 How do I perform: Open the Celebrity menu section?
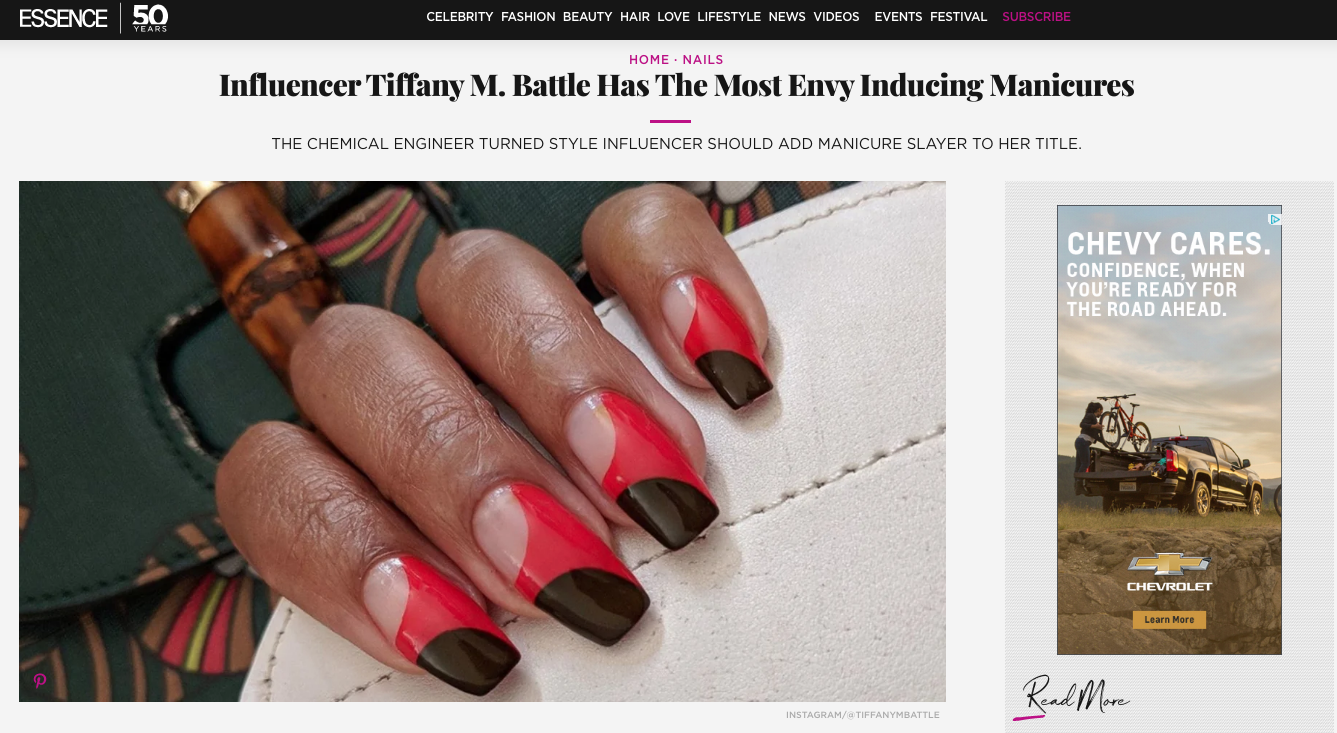[460, 17]
